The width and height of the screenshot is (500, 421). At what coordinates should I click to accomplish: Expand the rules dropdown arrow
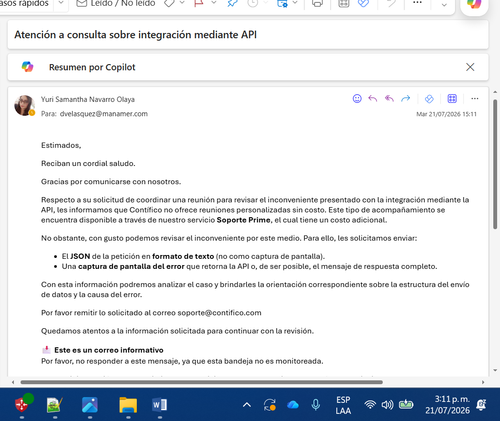295,3
